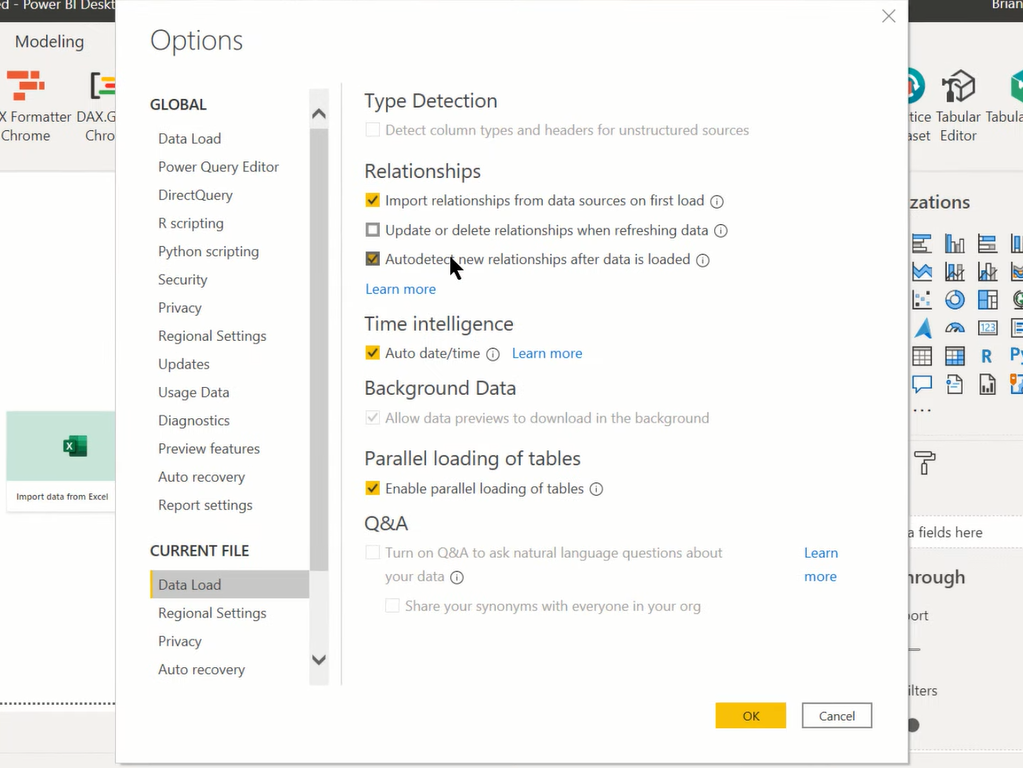Image resolution: width=1023 pixels, height=768 pixels.
Task: Select the Q&A speech bubble visual
Action: (x=922, y=384)
